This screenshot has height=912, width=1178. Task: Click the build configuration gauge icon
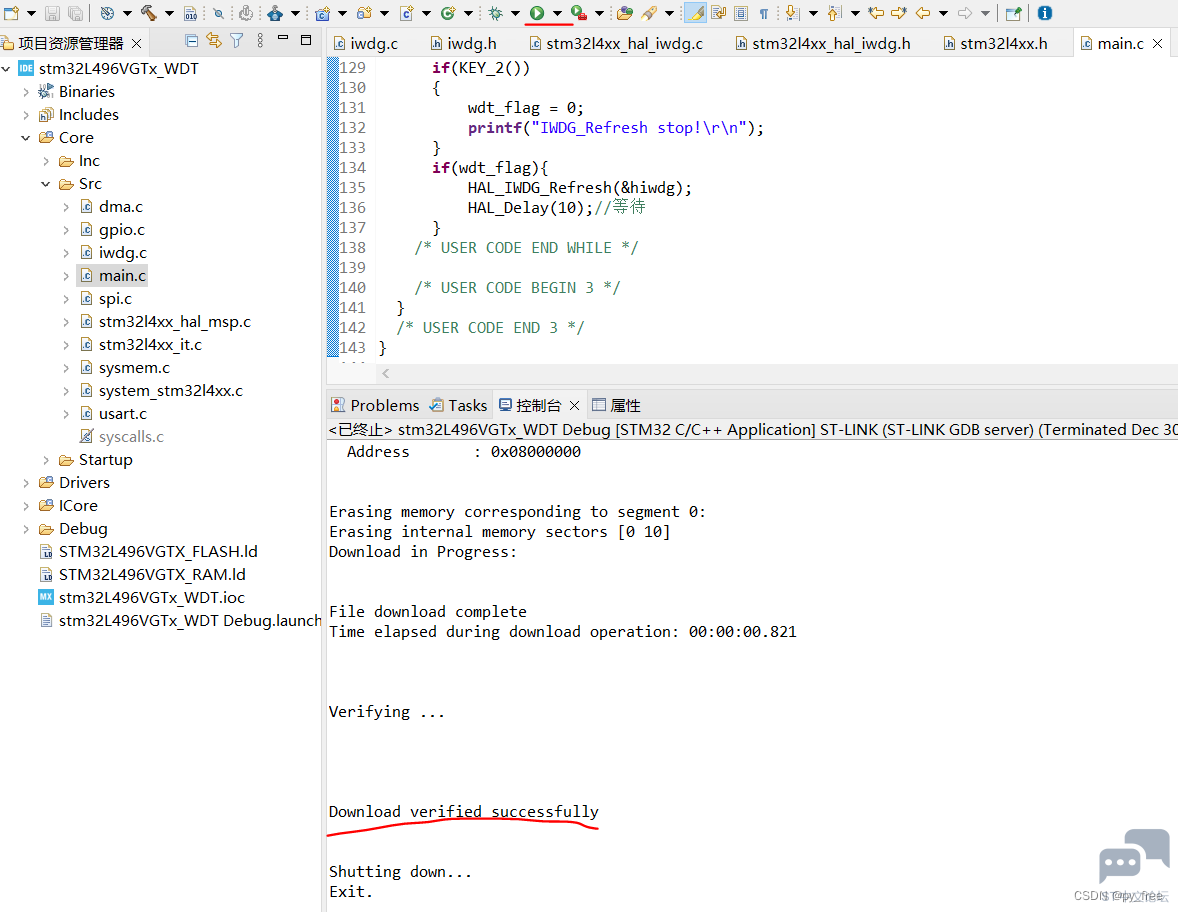tap(107, 13)
